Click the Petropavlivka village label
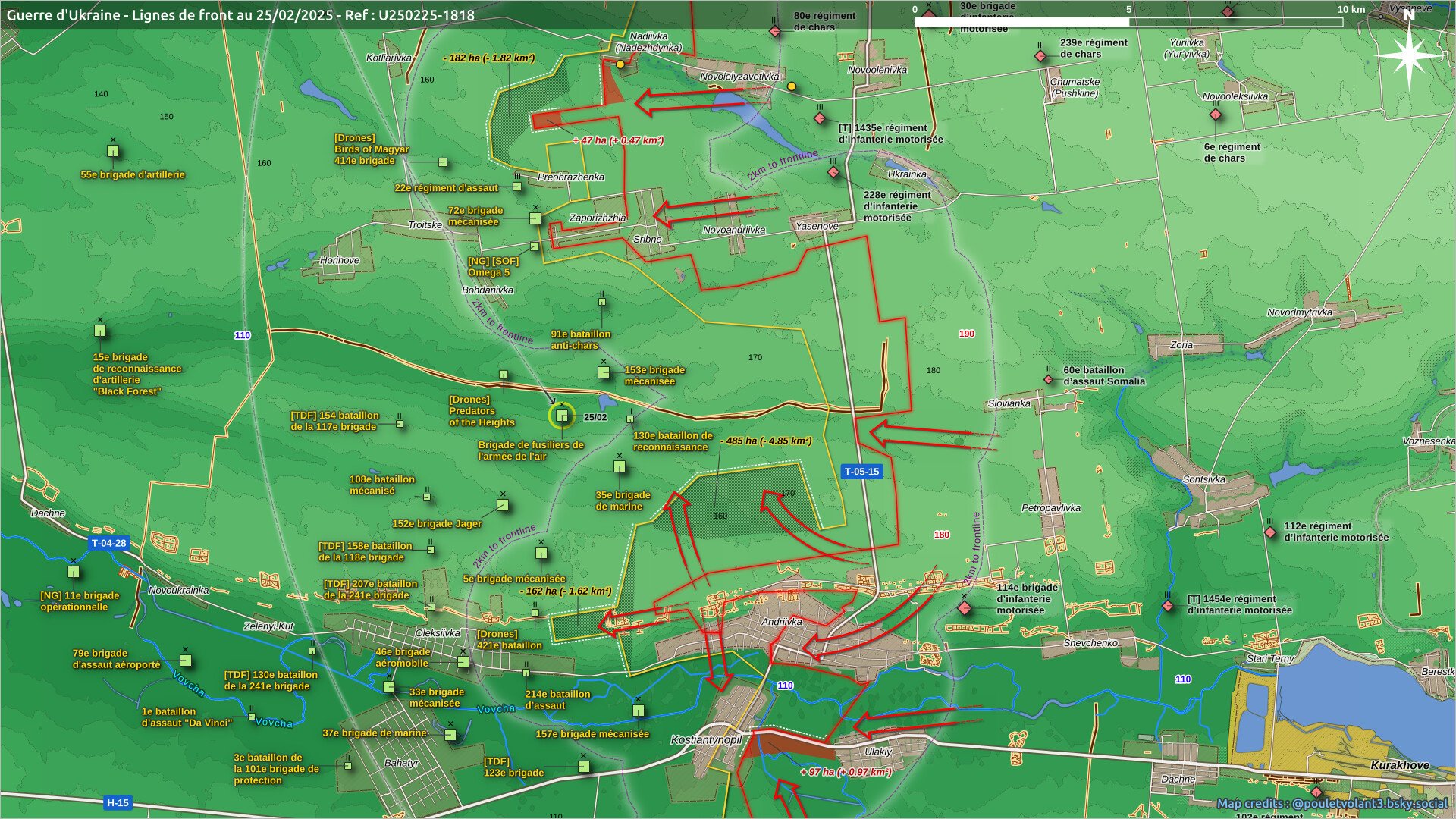 (x=1051, y=507)
